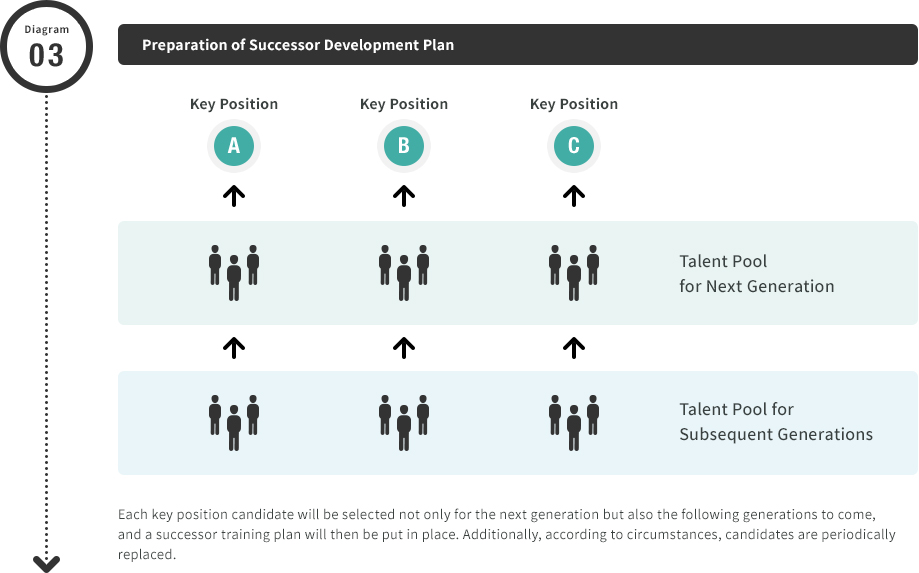Image resolution: width=919 pixels, height=573 pixels.
Task: Click the arrow between pools under column C
Action: tap(574, 347)
